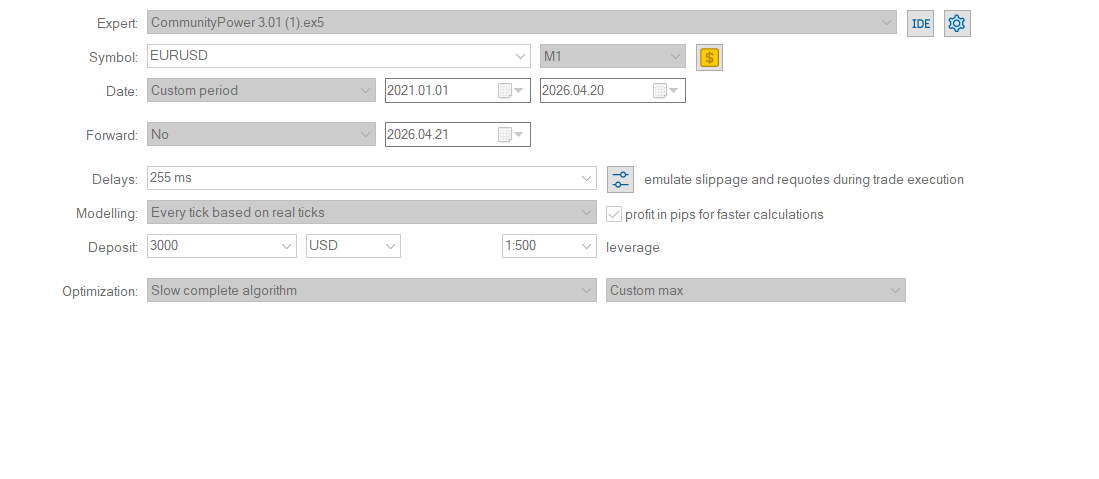Open calendar for start date 2021.01.01
The image size is (1099, 479).
(x=510, y=90)
